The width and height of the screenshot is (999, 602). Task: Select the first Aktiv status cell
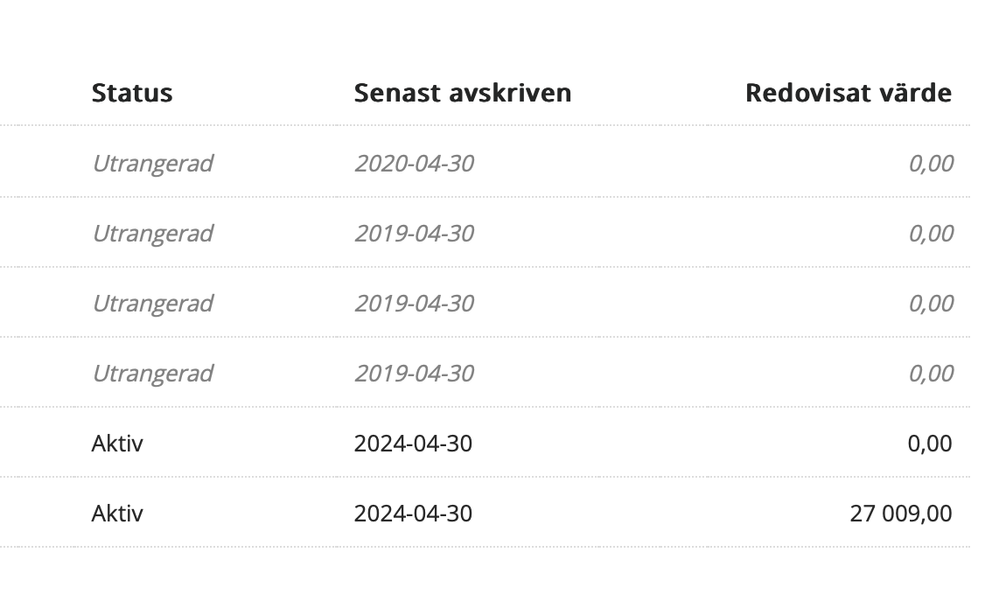click(x=117, y=443)
